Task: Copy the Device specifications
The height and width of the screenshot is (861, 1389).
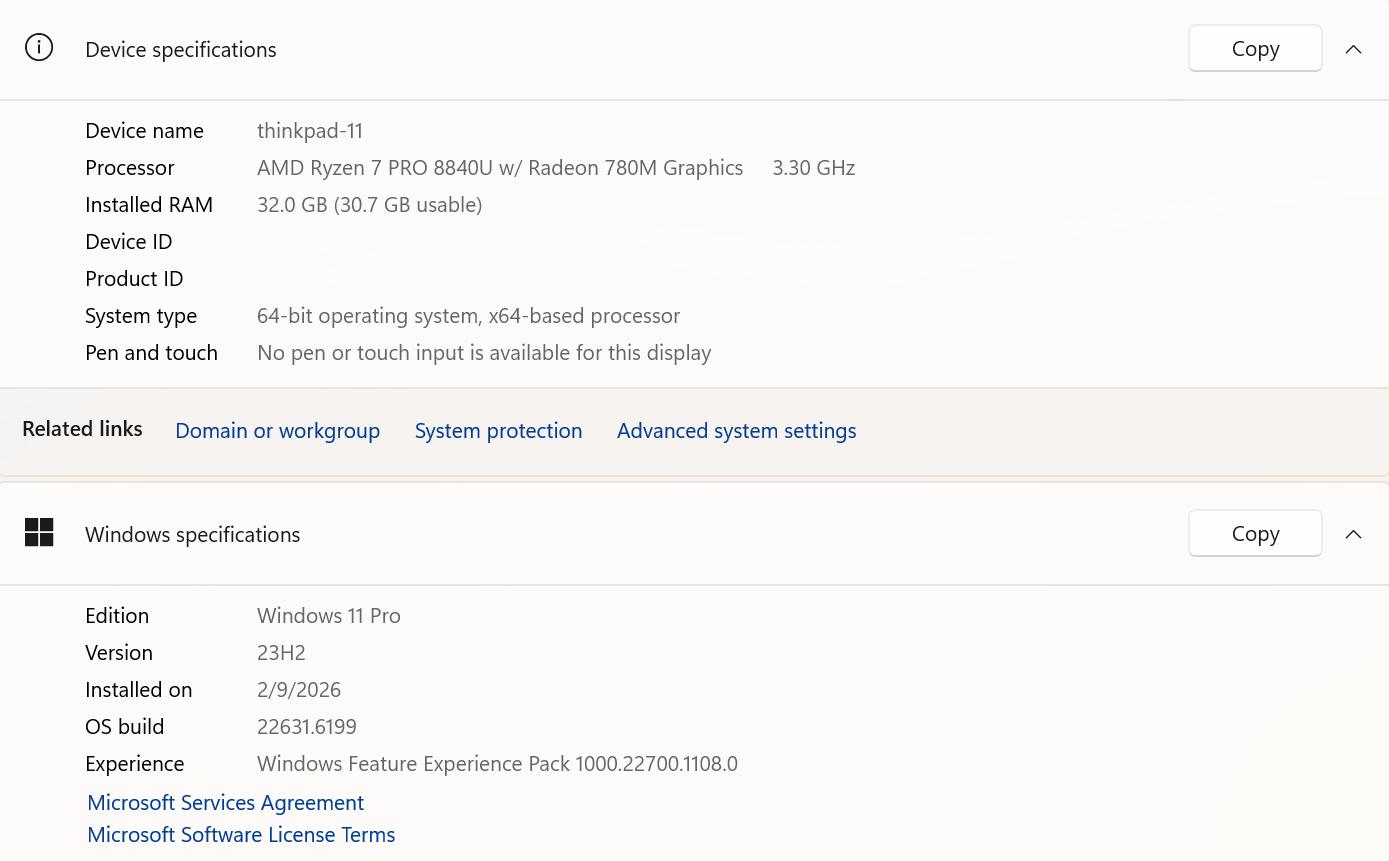Action: click(x=1255, y=48)
